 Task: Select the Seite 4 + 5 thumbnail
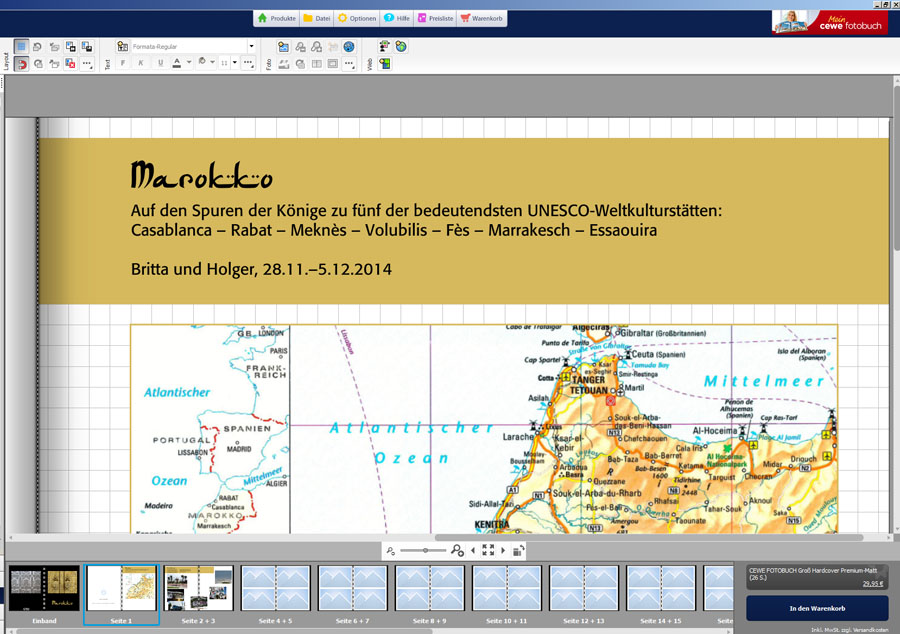pos(276,588)
